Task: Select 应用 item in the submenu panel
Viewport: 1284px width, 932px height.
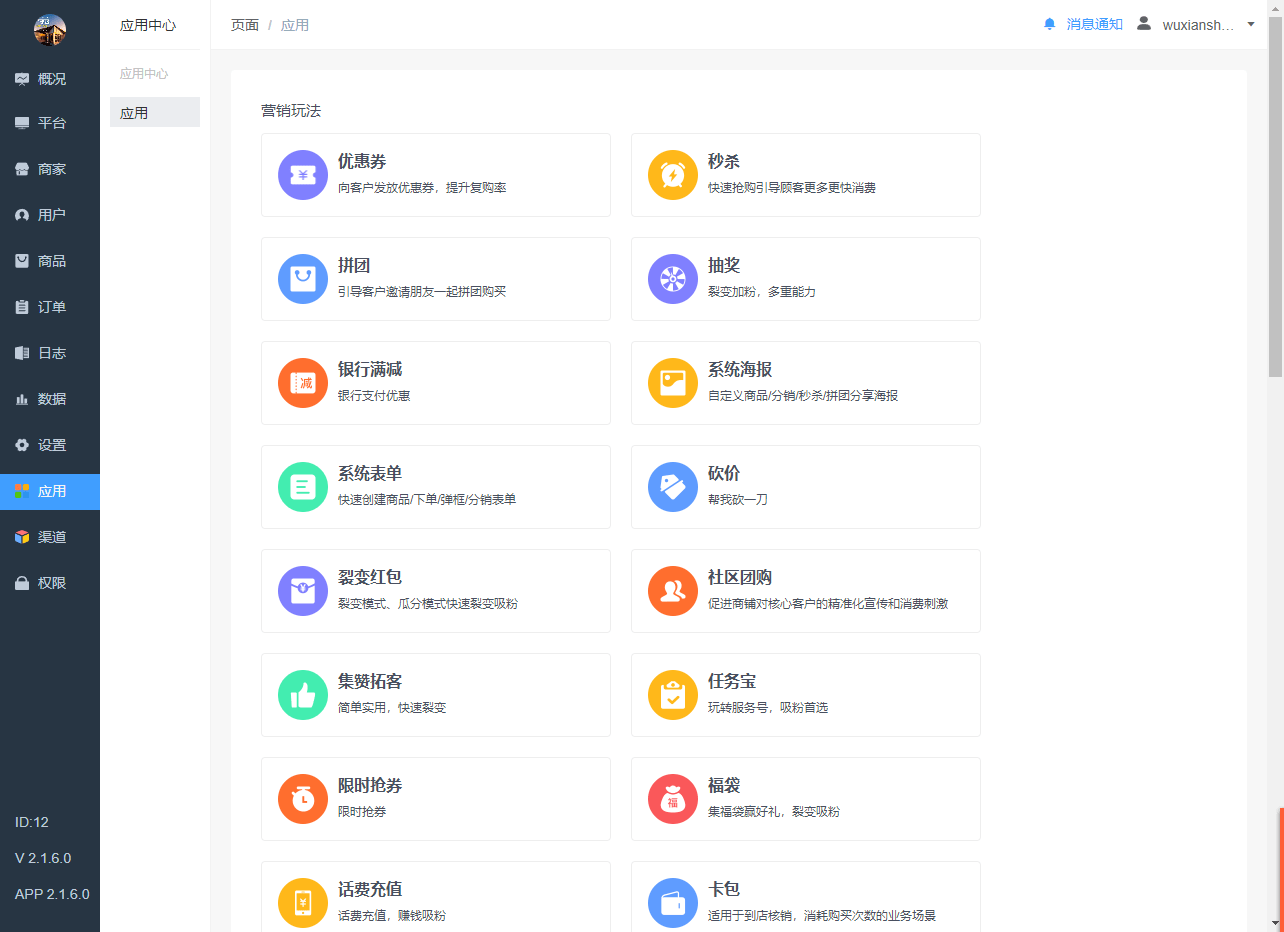Action: pos(155,113)
